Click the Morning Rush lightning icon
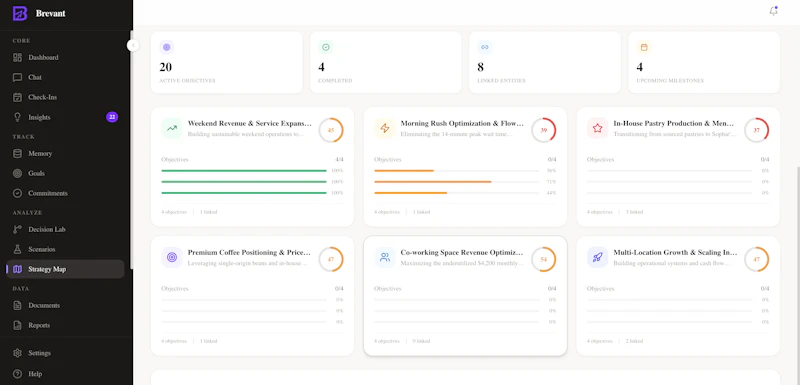This screenshot has width=800, height=385. [385, 129]
